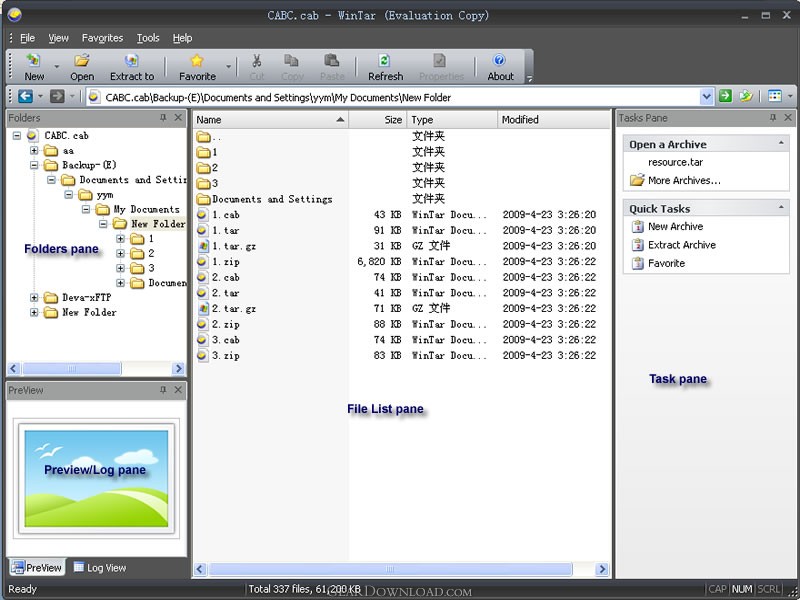This screenshot has height=600, width=800.
Task: Select the 2.tar.gz file icon
Action: pos(203,309)
